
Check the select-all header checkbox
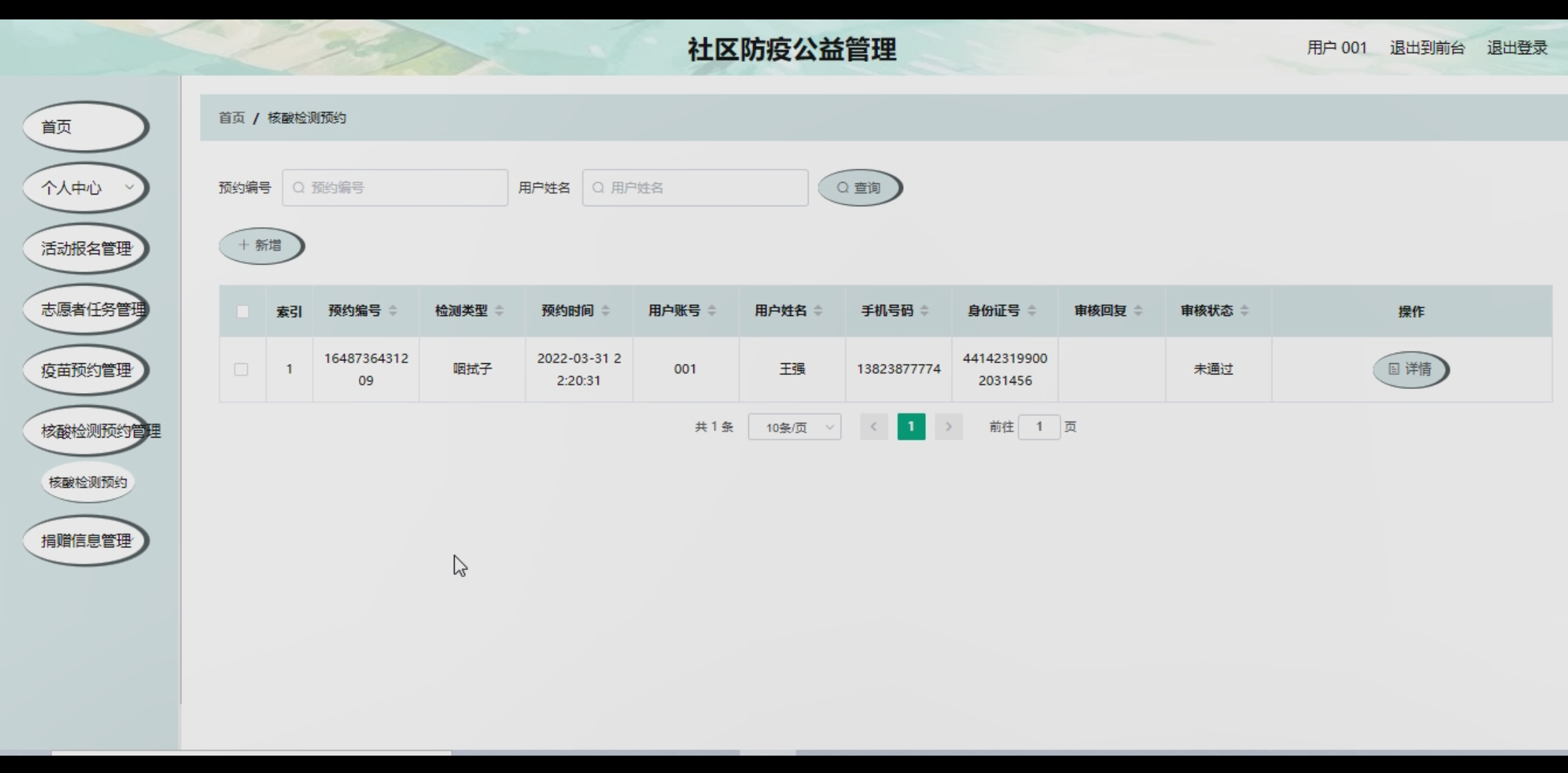pyautogui.click(x=242, y=311)
